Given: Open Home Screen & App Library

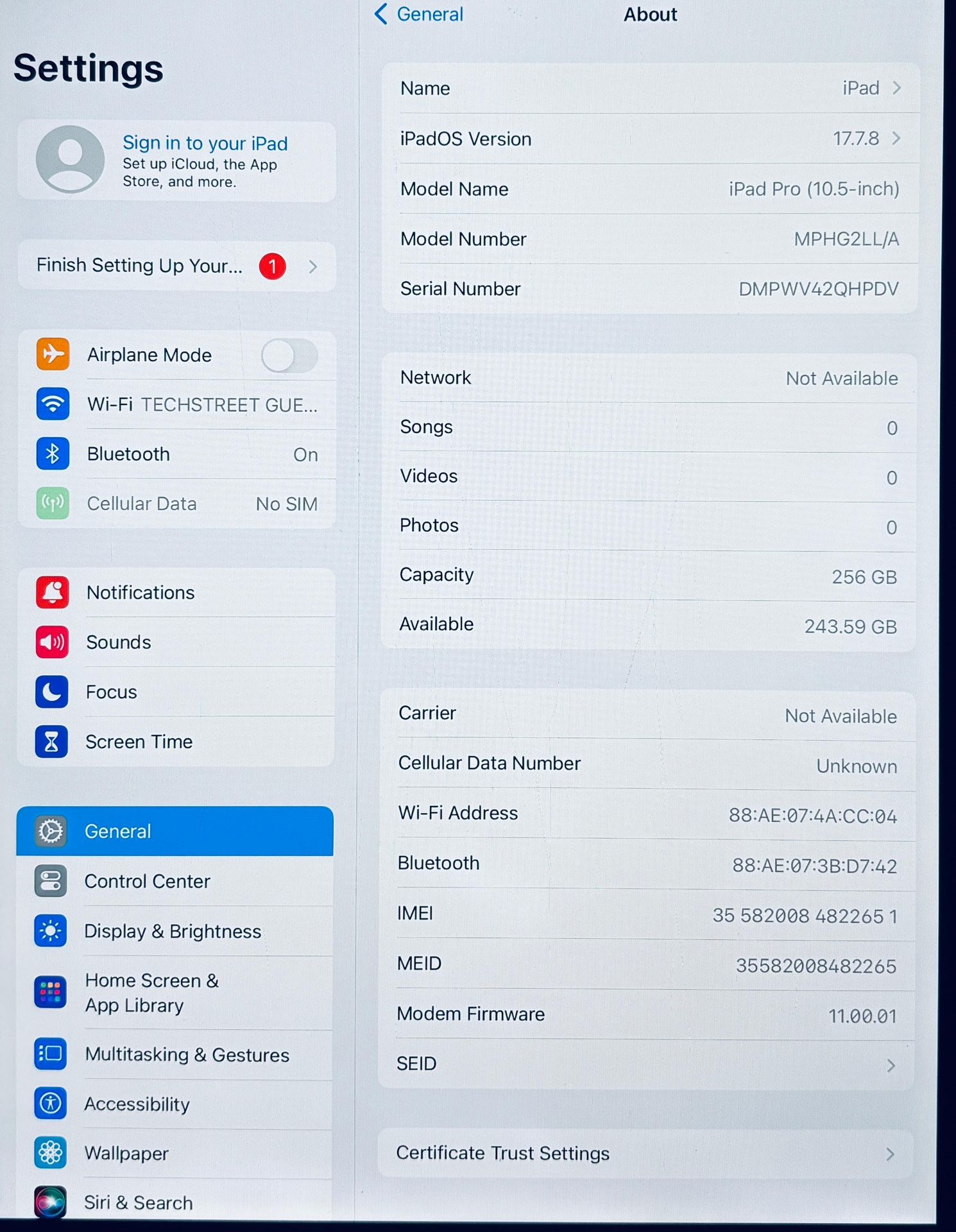Looking at the screenshot, I should (175, 993).
